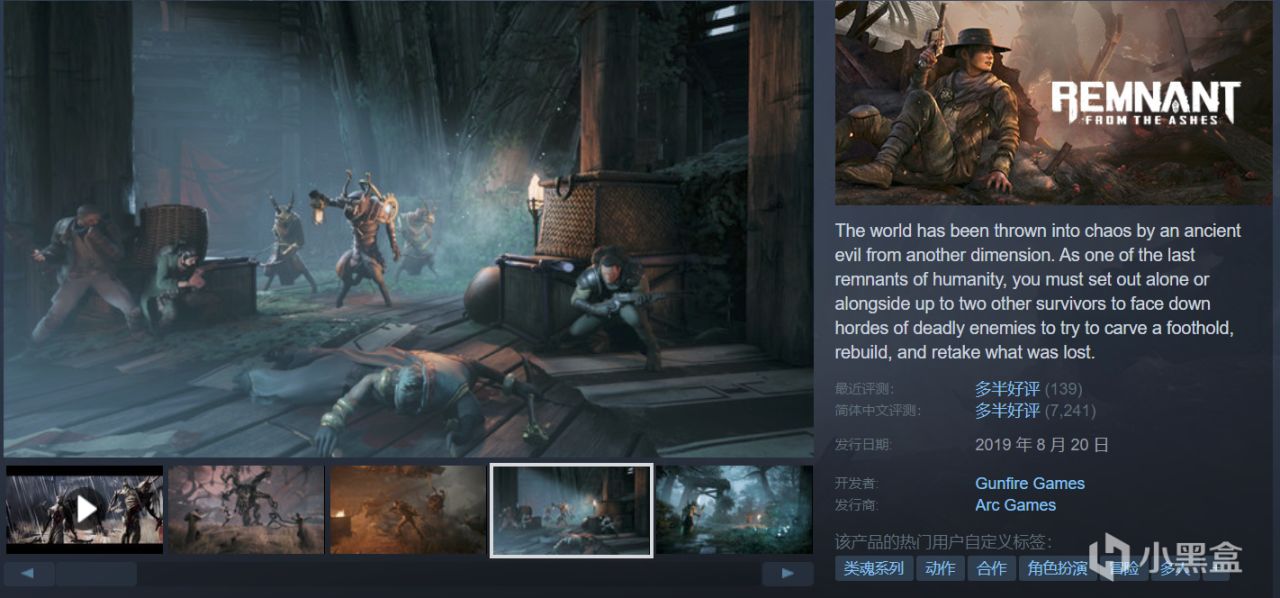Select the second thumbnail with the tall creature
Image resolution: width=1280 pixels, height=598 pixels.
tap(246, 509)
